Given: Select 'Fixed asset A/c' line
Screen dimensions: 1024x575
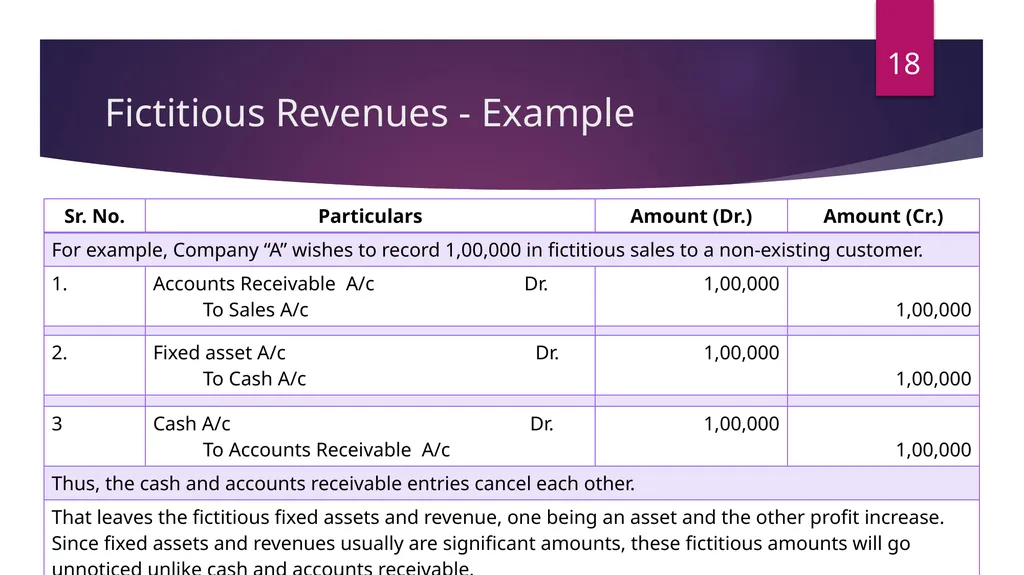Looking at the screenshot, I should click(219, 353).
